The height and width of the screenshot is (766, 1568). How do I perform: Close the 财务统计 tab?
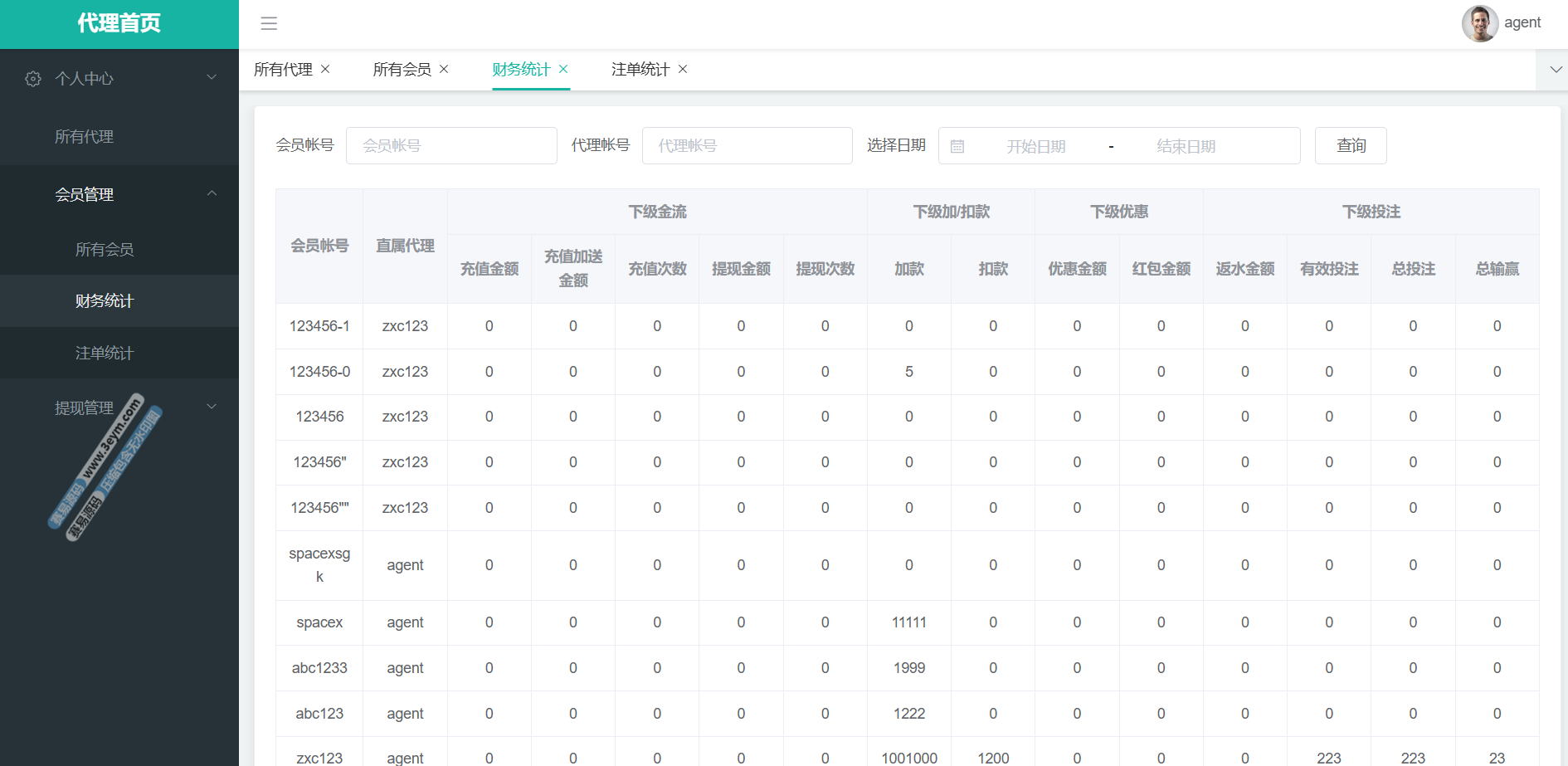[x=563, y=69]
